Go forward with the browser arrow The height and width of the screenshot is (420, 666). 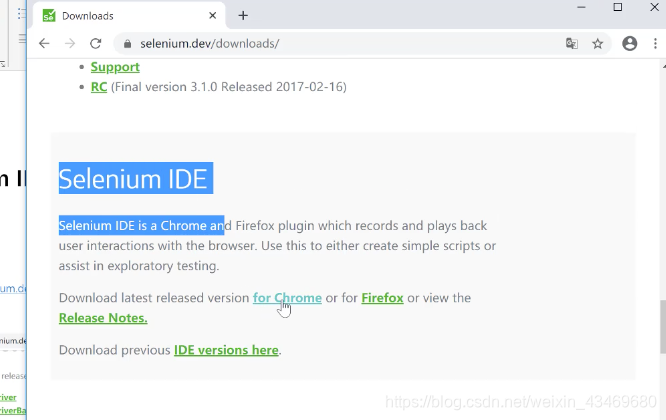coord(70,43)
